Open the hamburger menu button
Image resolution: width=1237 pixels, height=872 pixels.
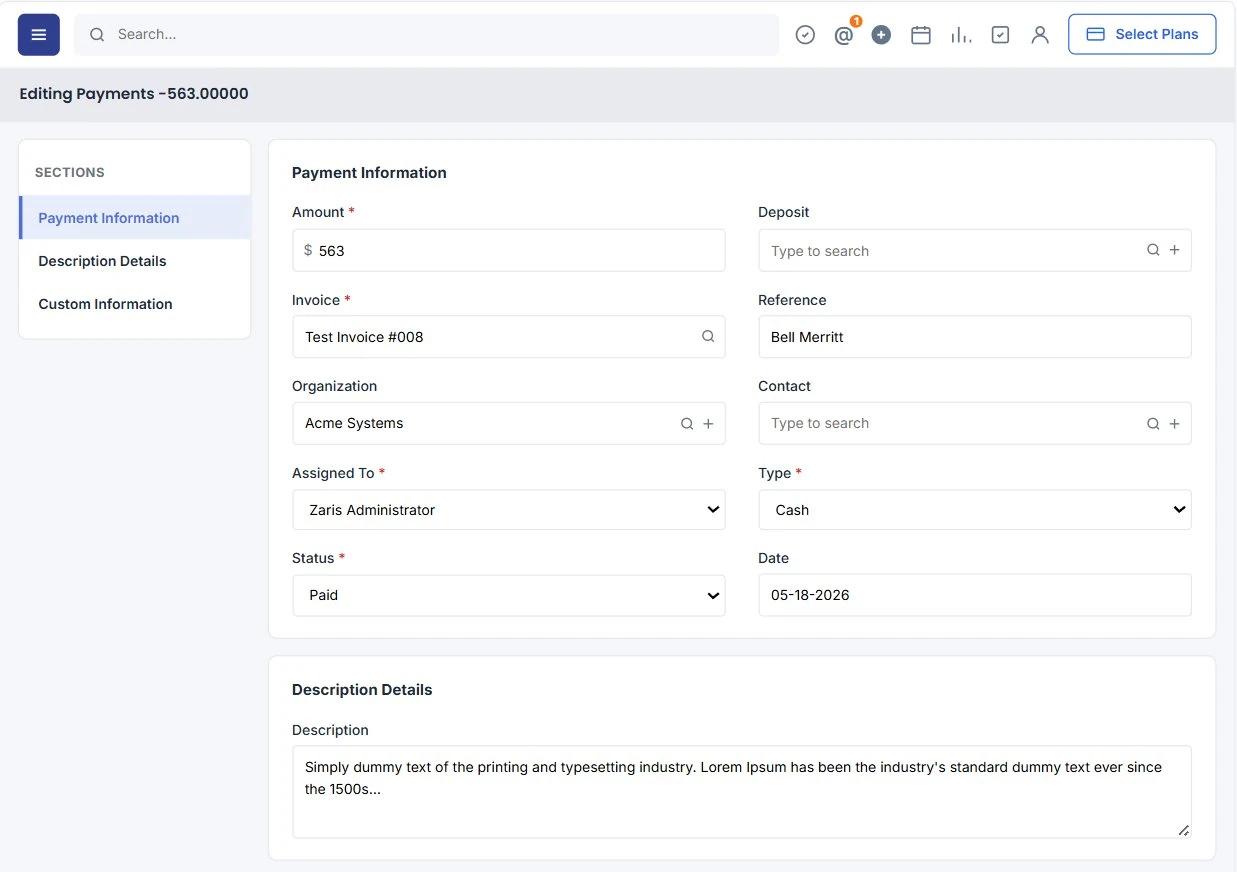[x=39, y=35]
